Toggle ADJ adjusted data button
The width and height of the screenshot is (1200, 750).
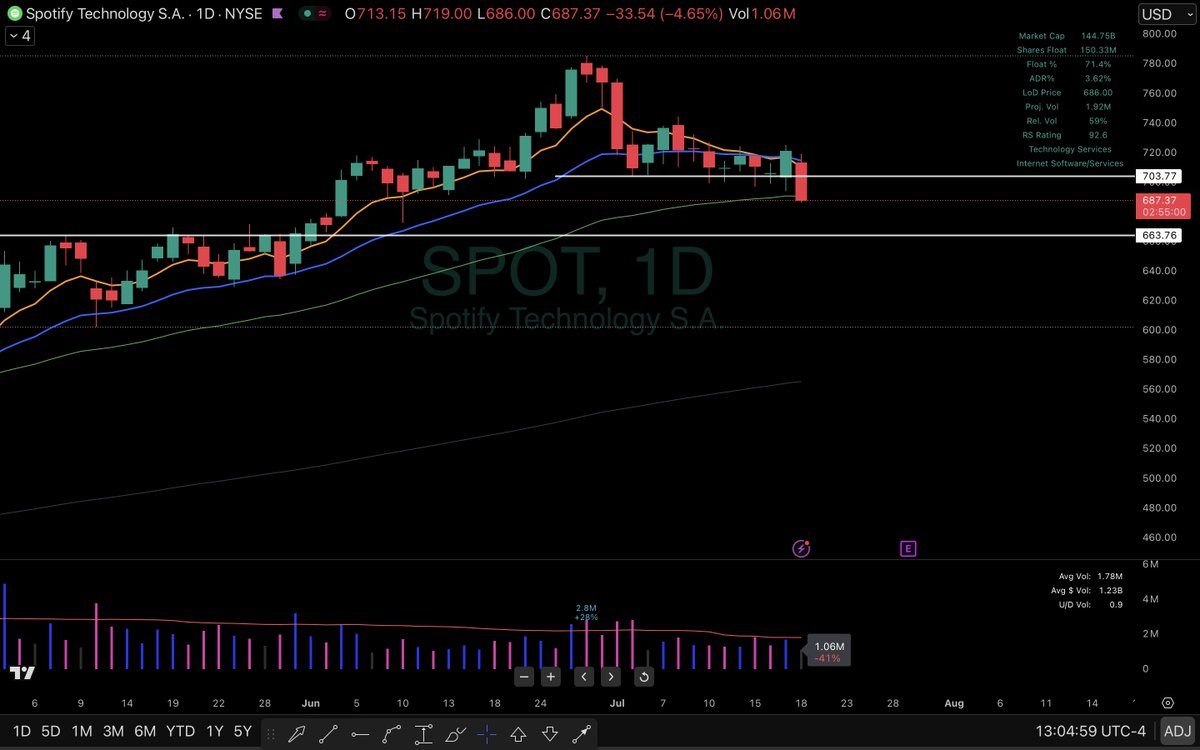[x=1178, y=733]
